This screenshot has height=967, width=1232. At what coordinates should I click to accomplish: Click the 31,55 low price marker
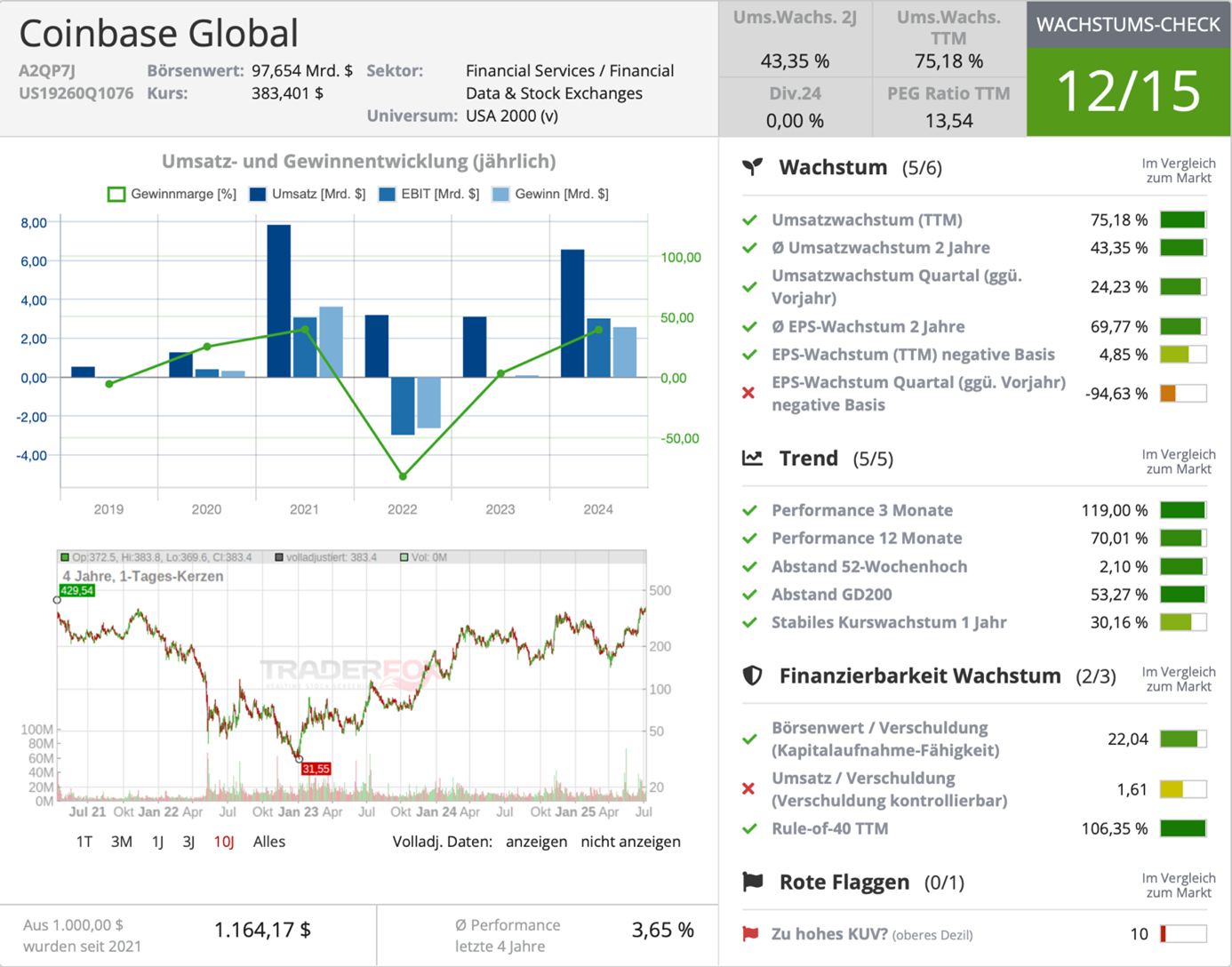[316, 769]
